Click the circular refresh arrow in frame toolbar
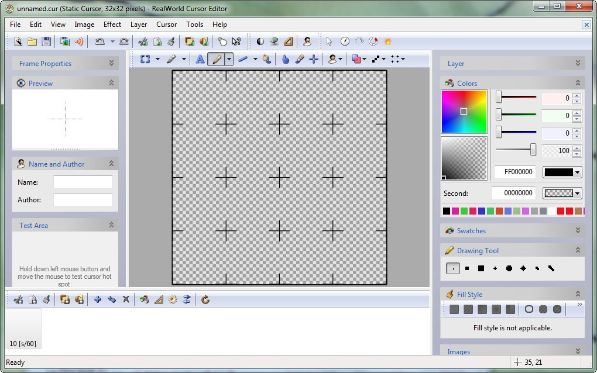Viewport: 597px width, 373px height. pyautogui.click(x=205, y=300)
